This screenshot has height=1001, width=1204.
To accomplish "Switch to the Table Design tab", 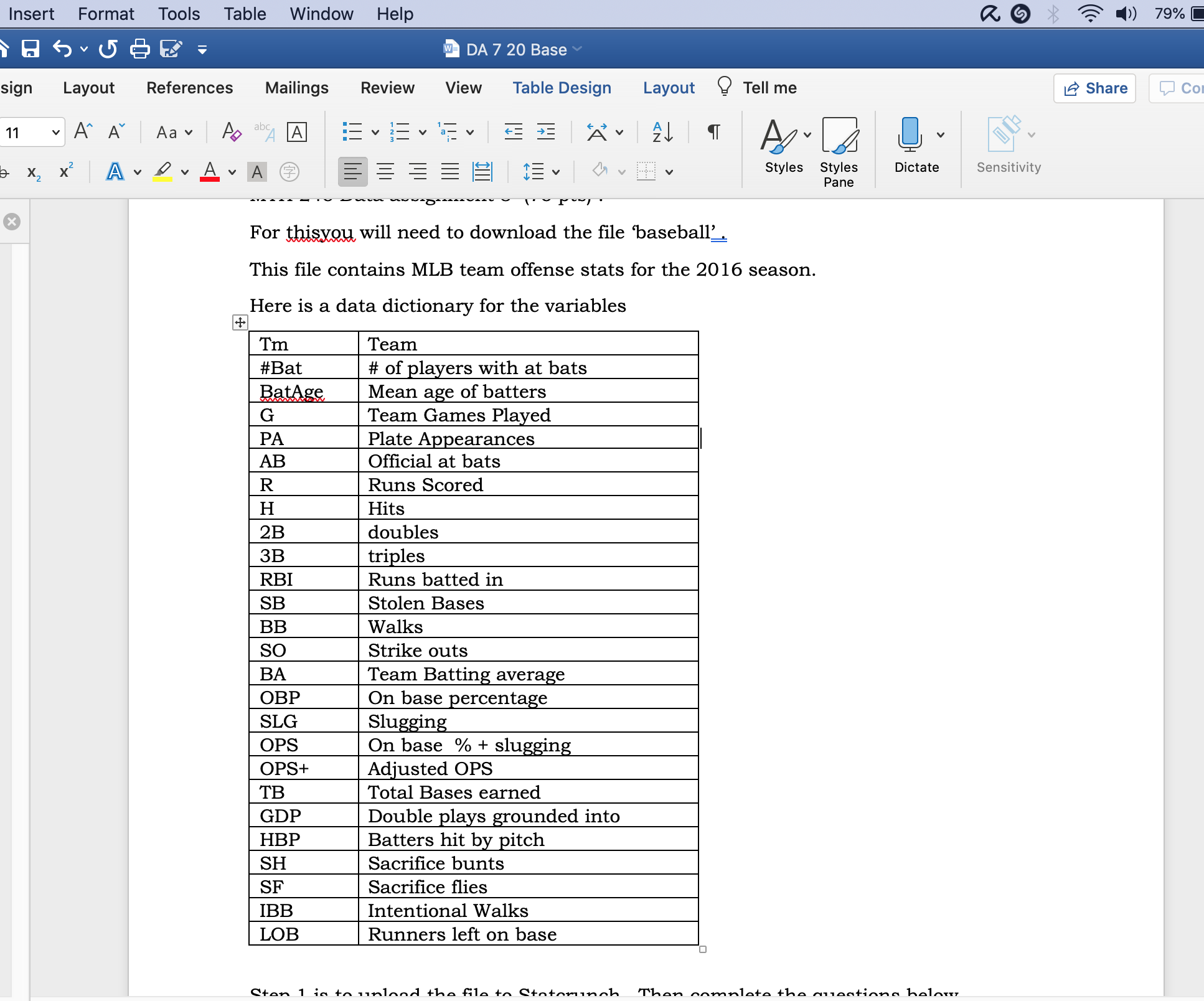I will point(562,88).
